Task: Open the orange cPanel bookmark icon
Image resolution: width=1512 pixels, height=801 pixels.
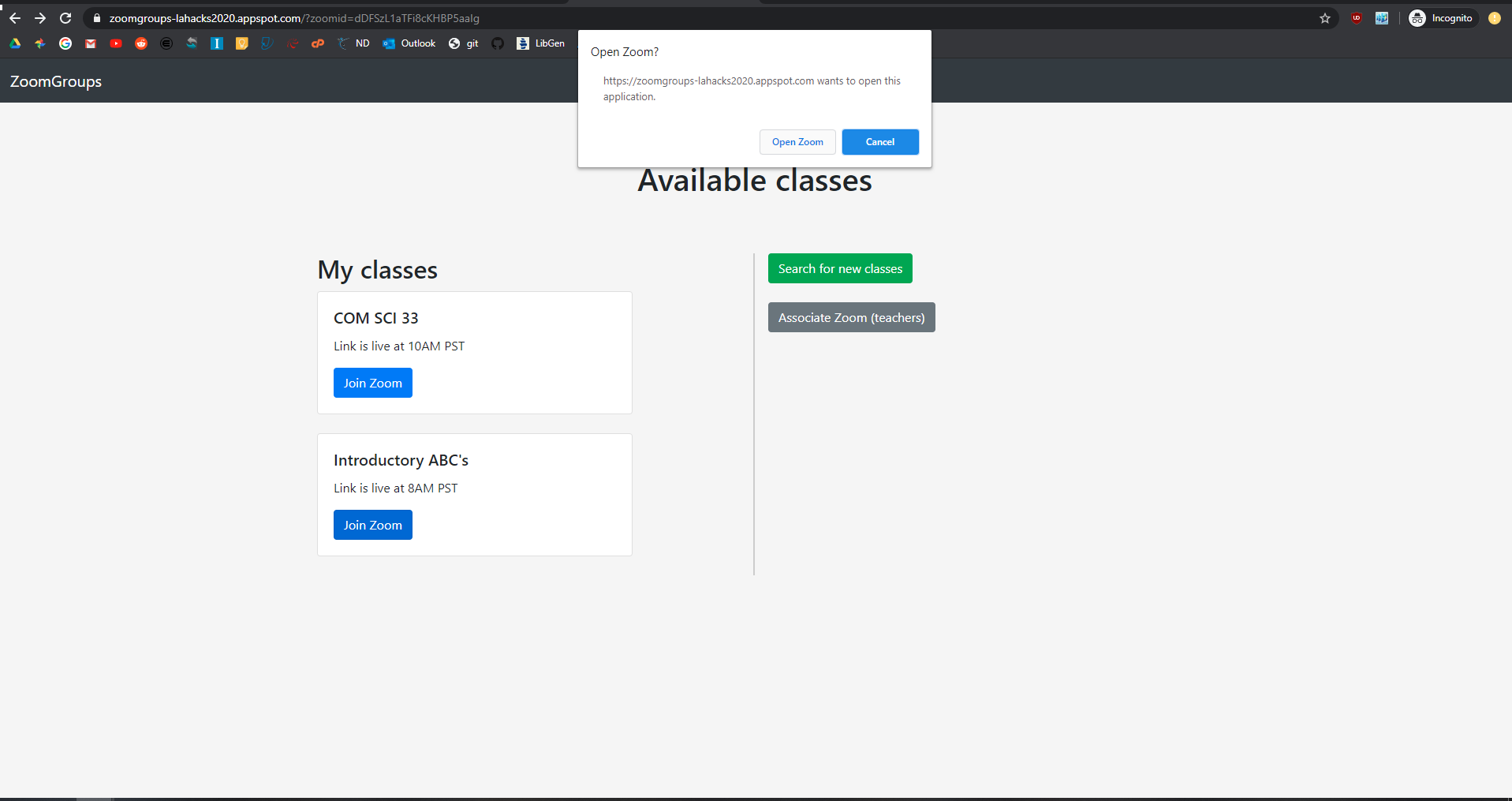Action: 318,43
